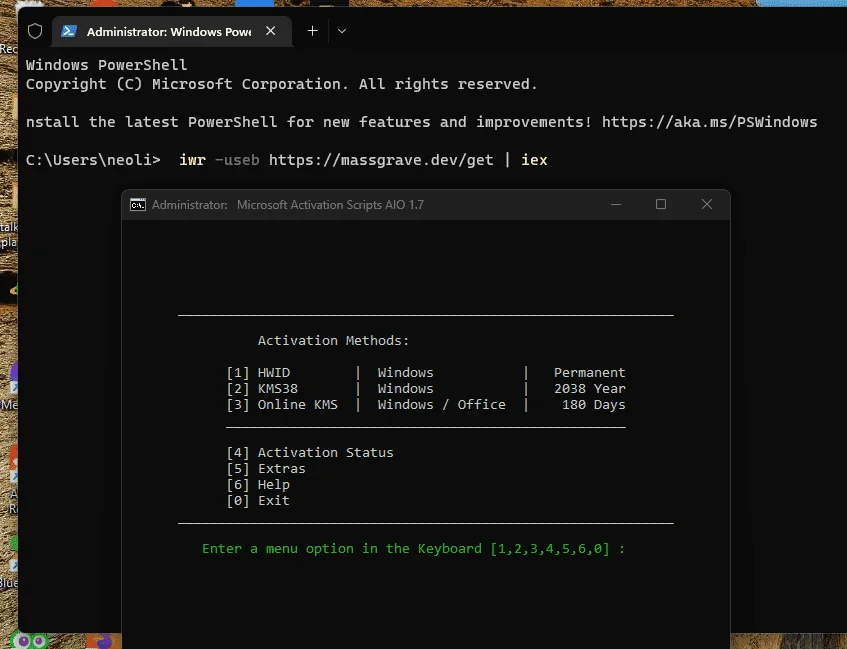847x649 pixels.
Task: Click the [1] HWID option text
Action: [x=258, y=373]
